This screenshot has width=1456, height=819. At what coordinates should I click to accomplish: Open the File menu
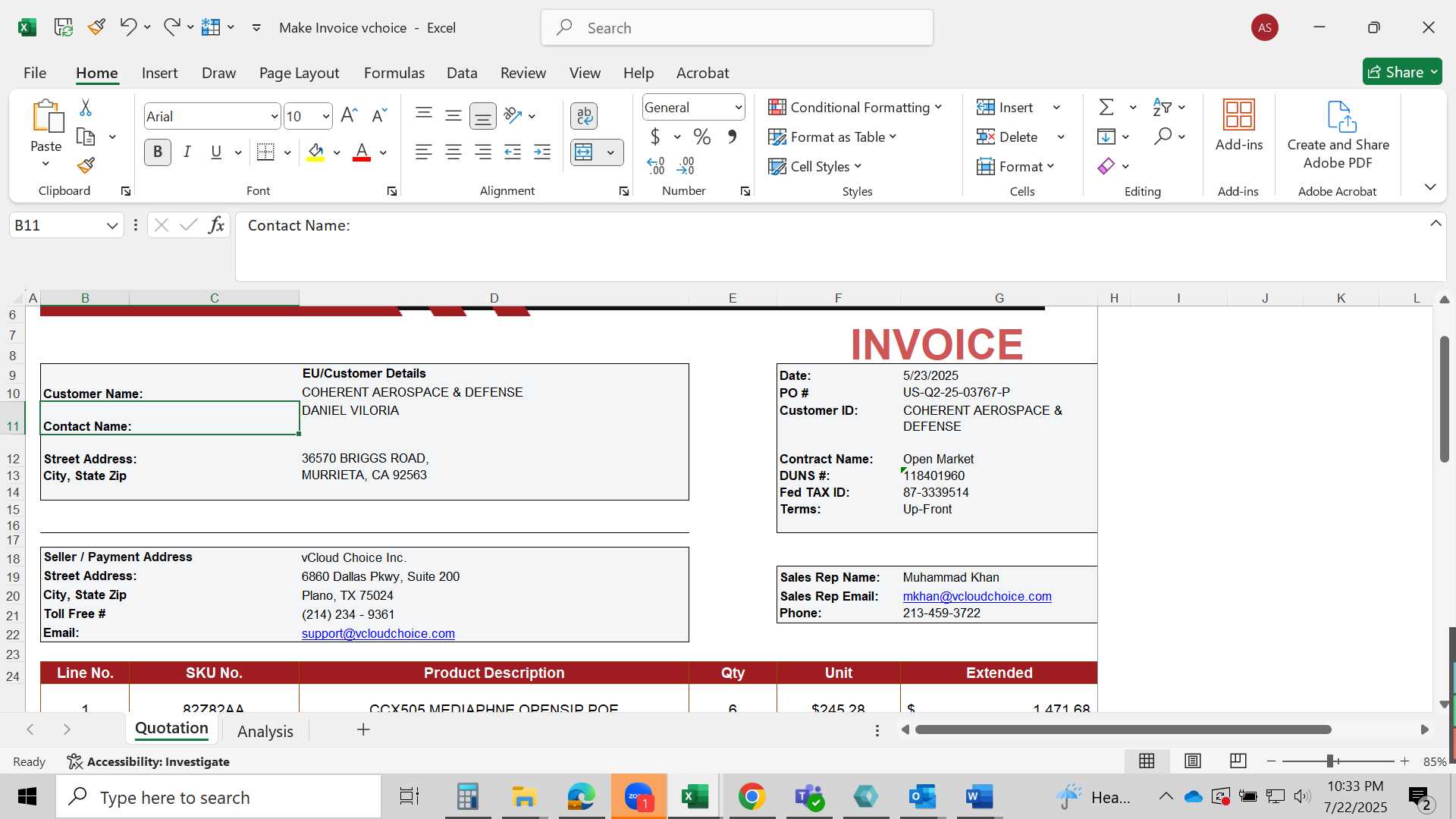coord(35,73)
